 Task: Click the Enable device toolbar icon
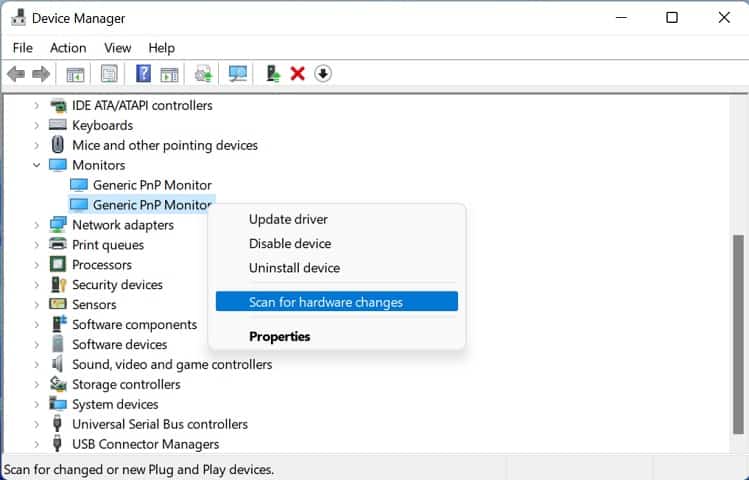coord(273,74)
